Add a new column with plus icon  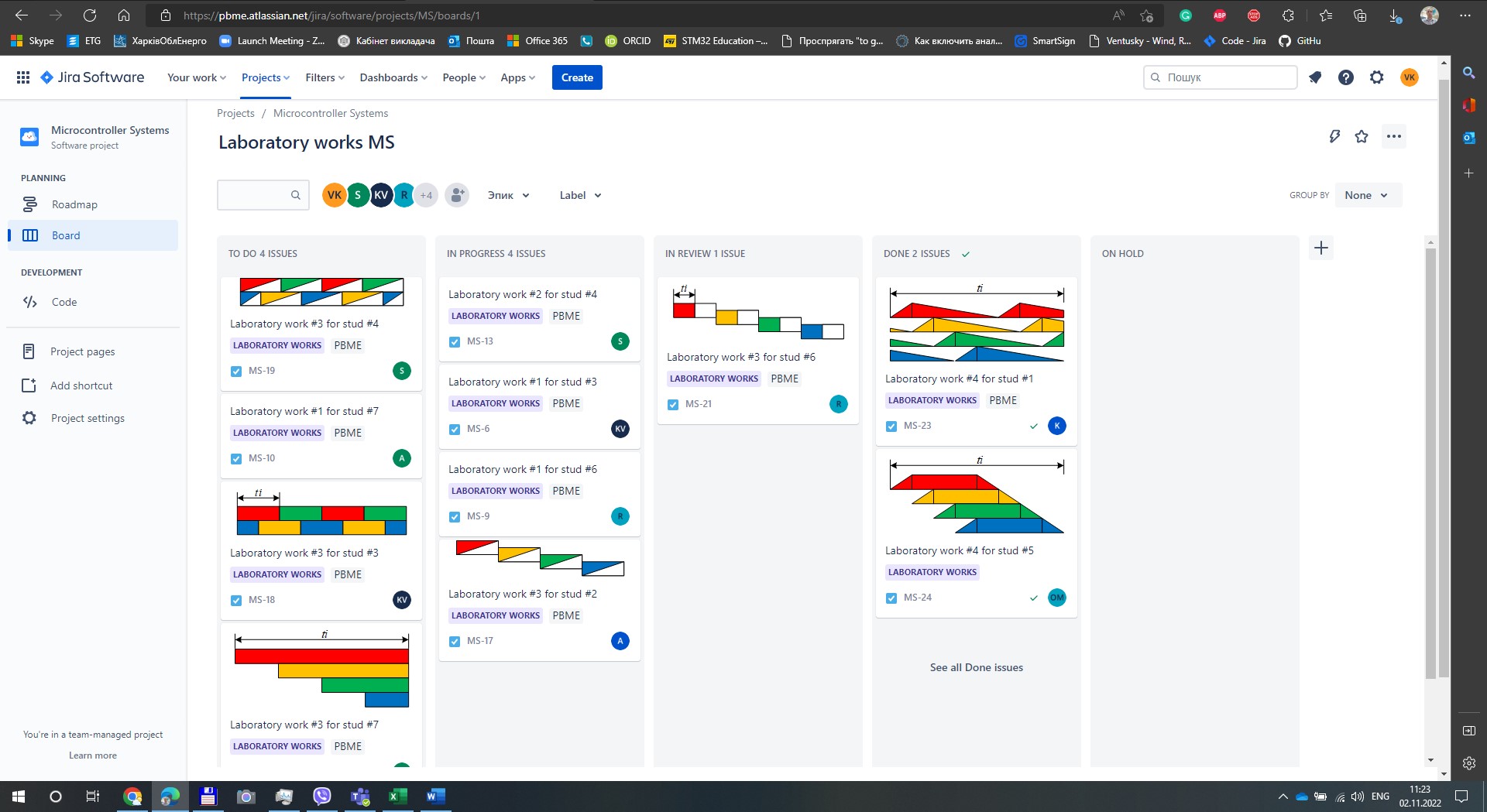point(1321,248)
